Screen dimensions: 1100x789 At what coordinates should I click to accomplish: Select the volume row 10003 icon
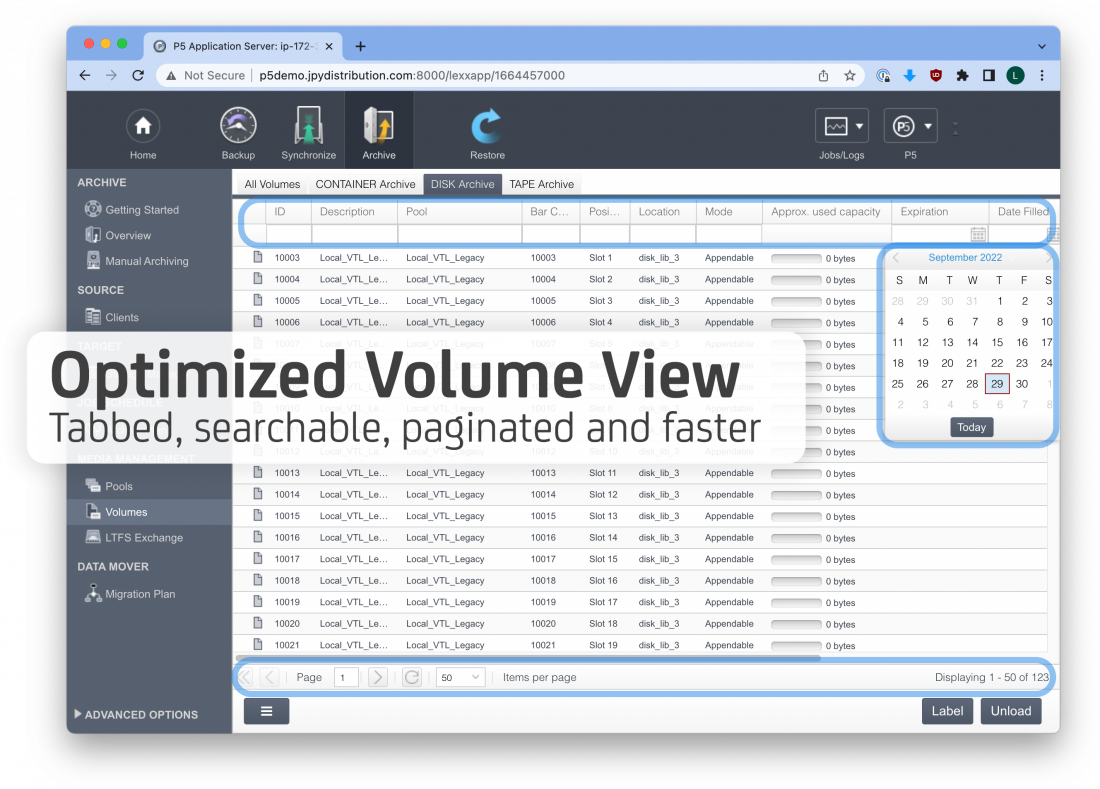[x=257, y=257]
